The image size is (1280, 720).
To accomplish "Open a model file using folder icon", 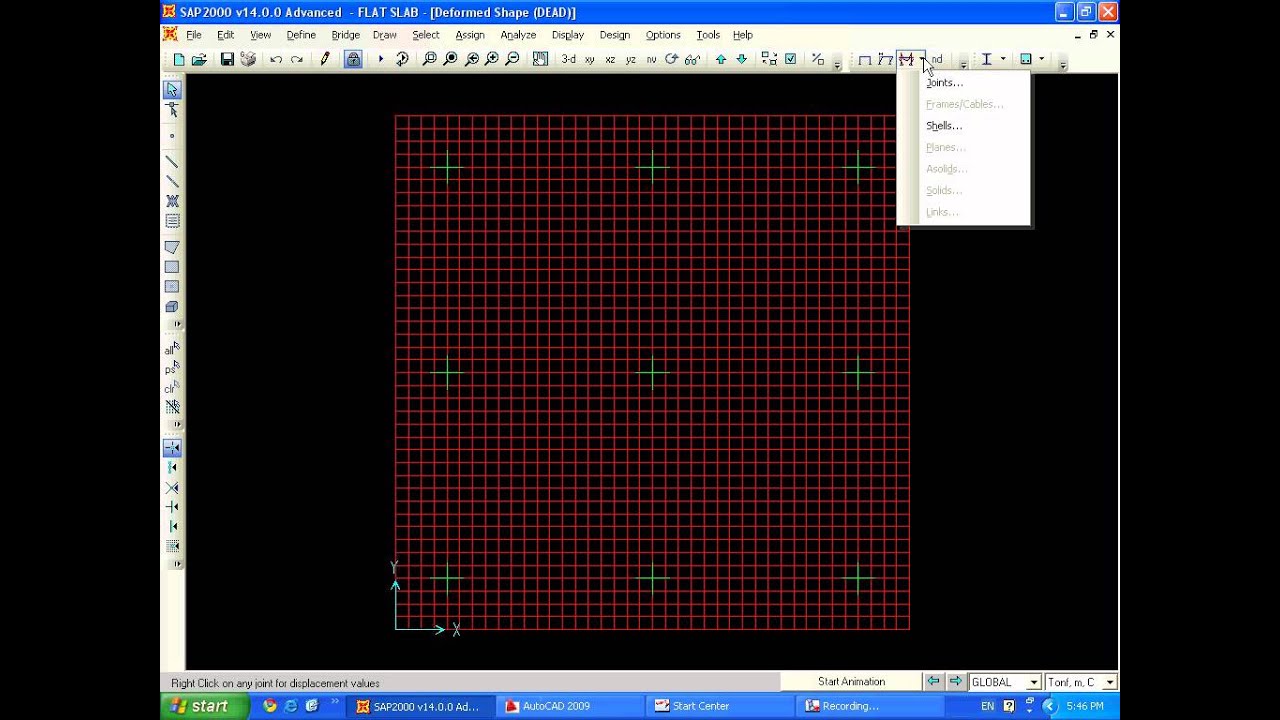I will [199, 60].
